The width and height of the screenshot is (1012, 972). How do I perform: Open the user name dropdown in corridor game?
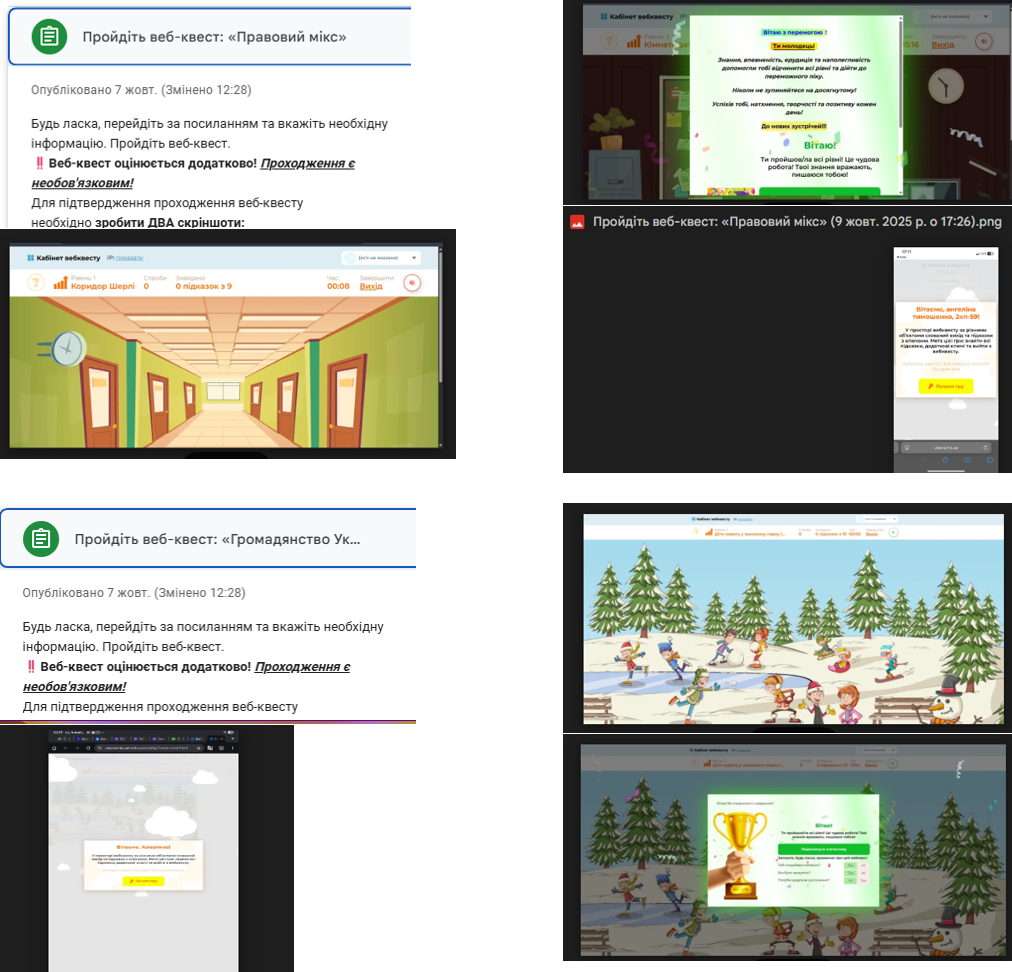(380, 257)
